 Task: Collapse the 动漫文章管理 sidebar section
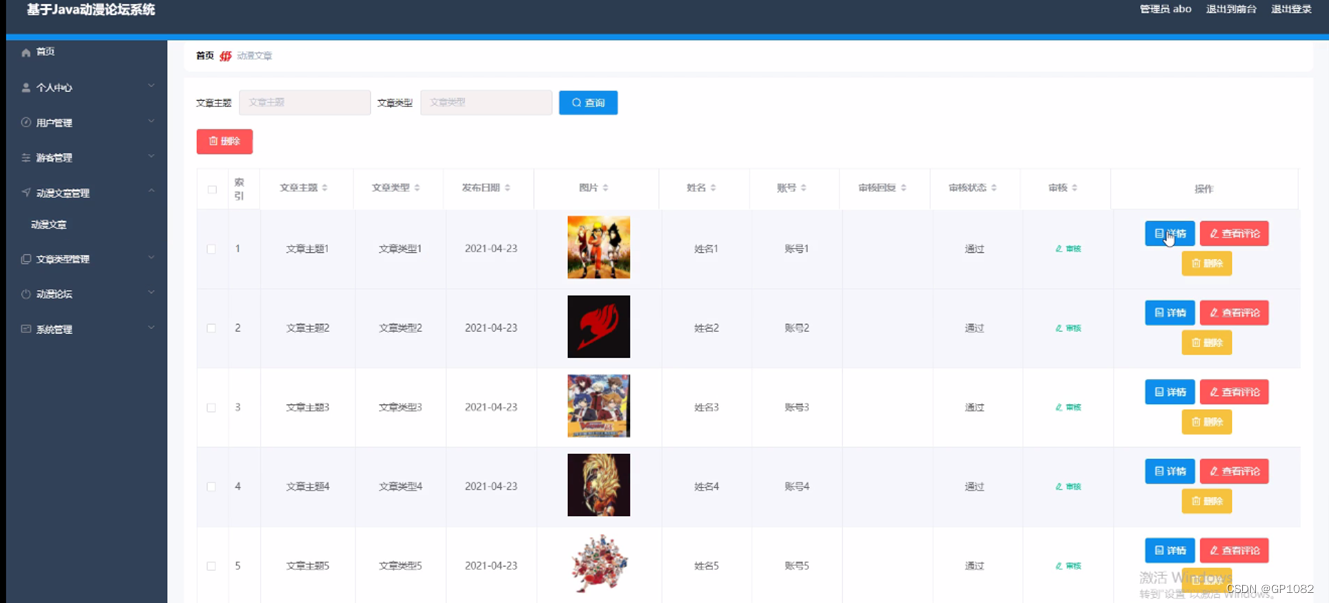point(85,192)
